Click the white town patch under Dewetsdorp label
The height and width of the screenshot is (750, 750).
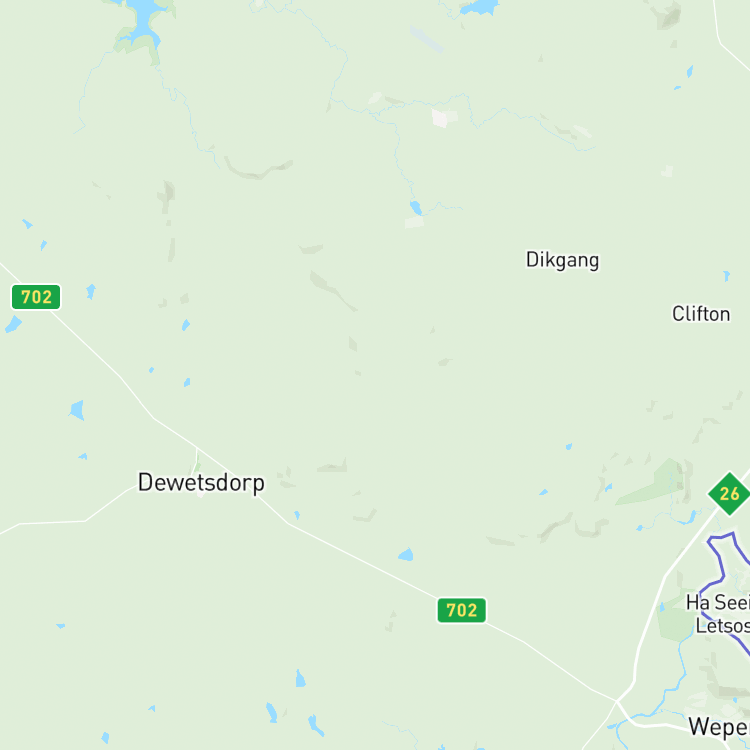pos(200,494)
